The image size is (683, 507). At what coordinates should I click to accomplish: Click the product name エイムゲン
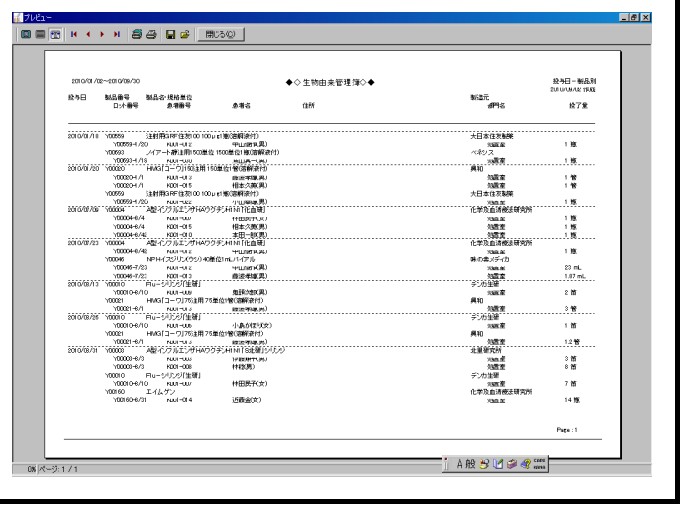(160, 392)
